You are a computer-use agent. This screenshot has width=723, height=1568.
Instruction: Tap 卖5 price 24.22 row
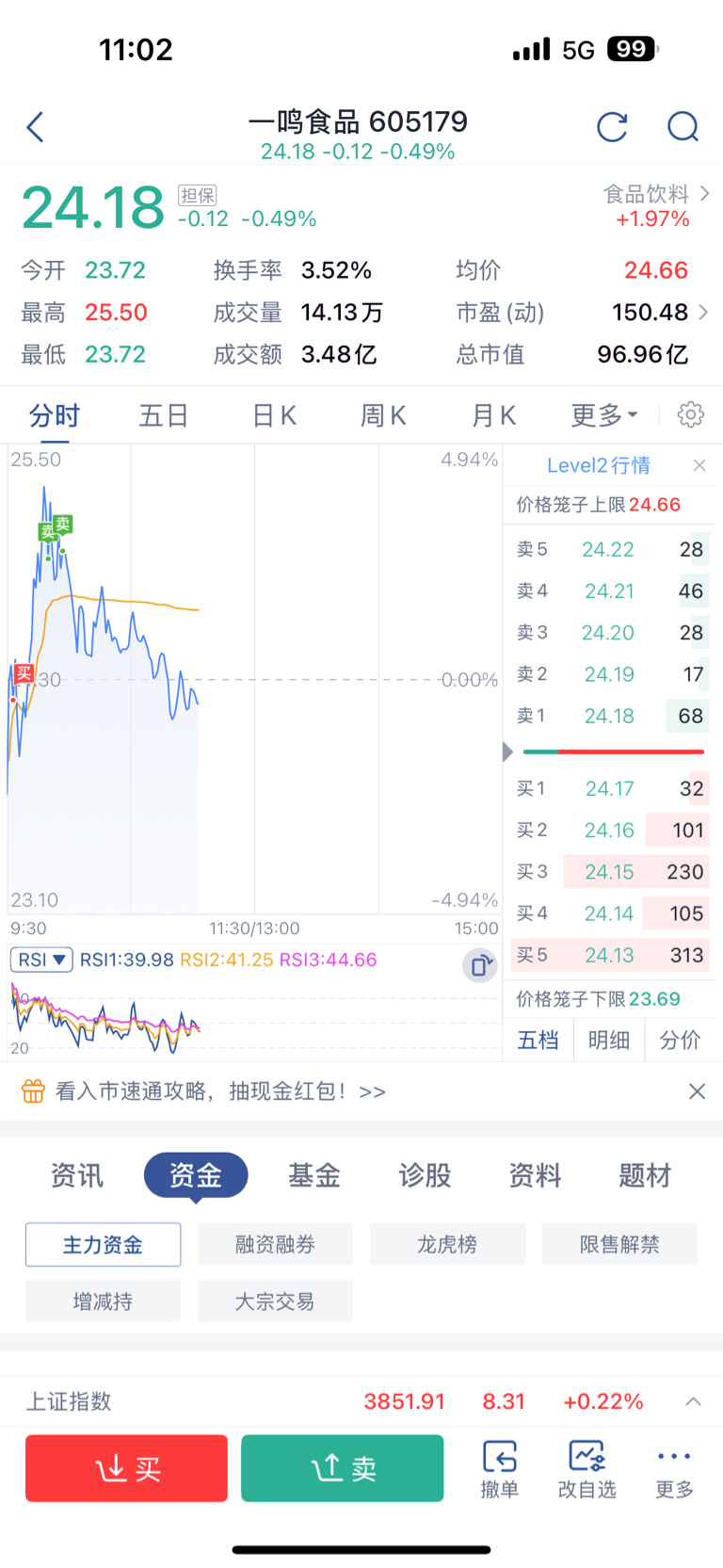[x=610, y=549]
